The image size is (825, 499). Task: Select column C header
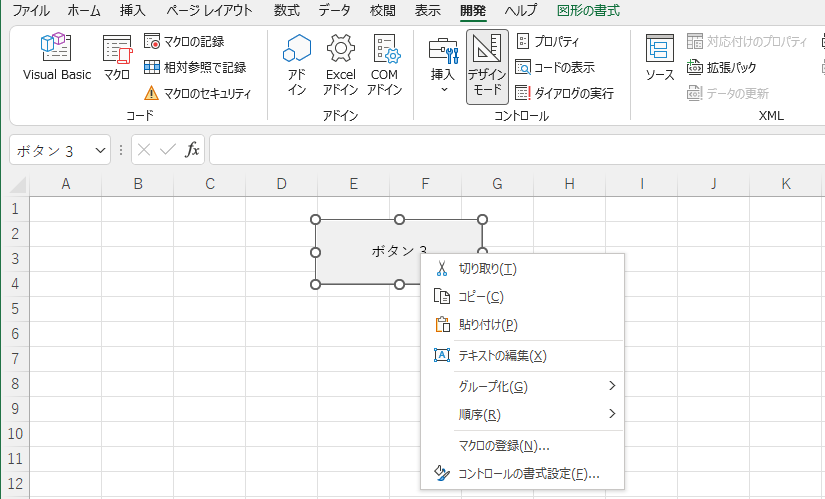point(209,184)
